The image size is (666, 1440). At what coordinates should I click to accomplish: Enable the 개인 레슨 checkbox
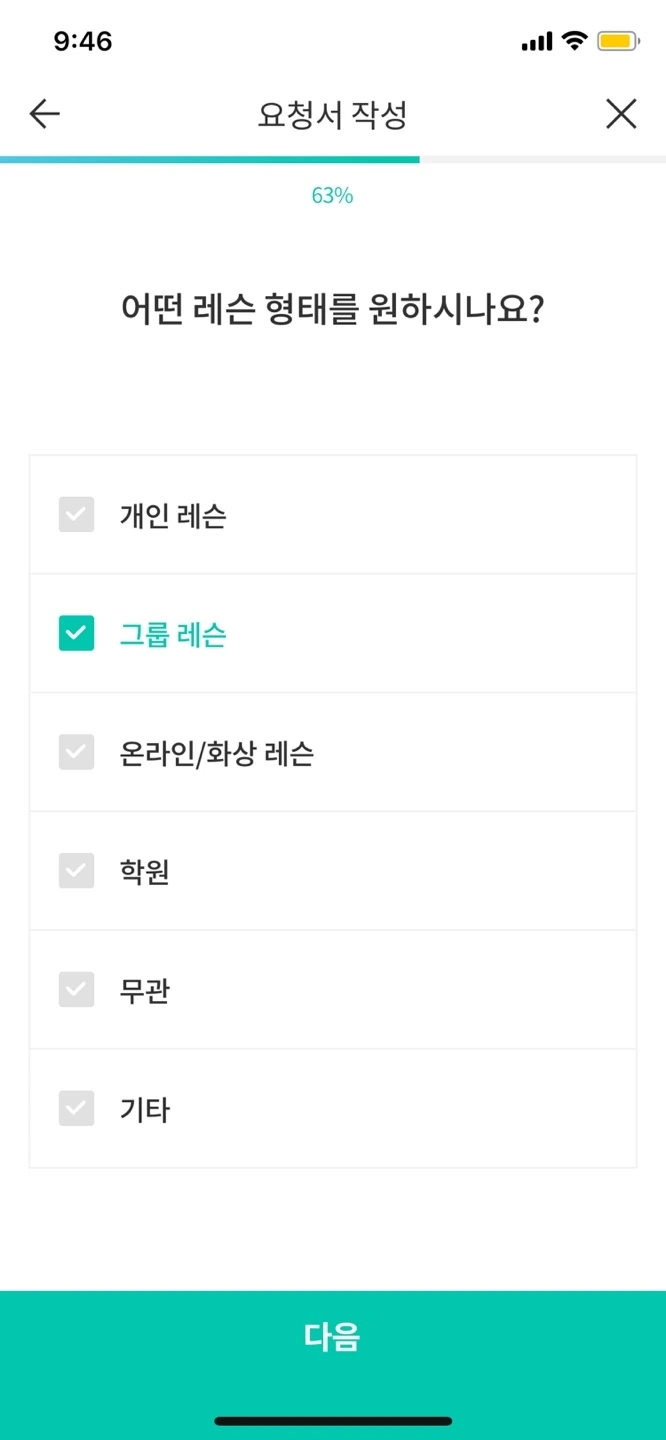click(76, 515)
